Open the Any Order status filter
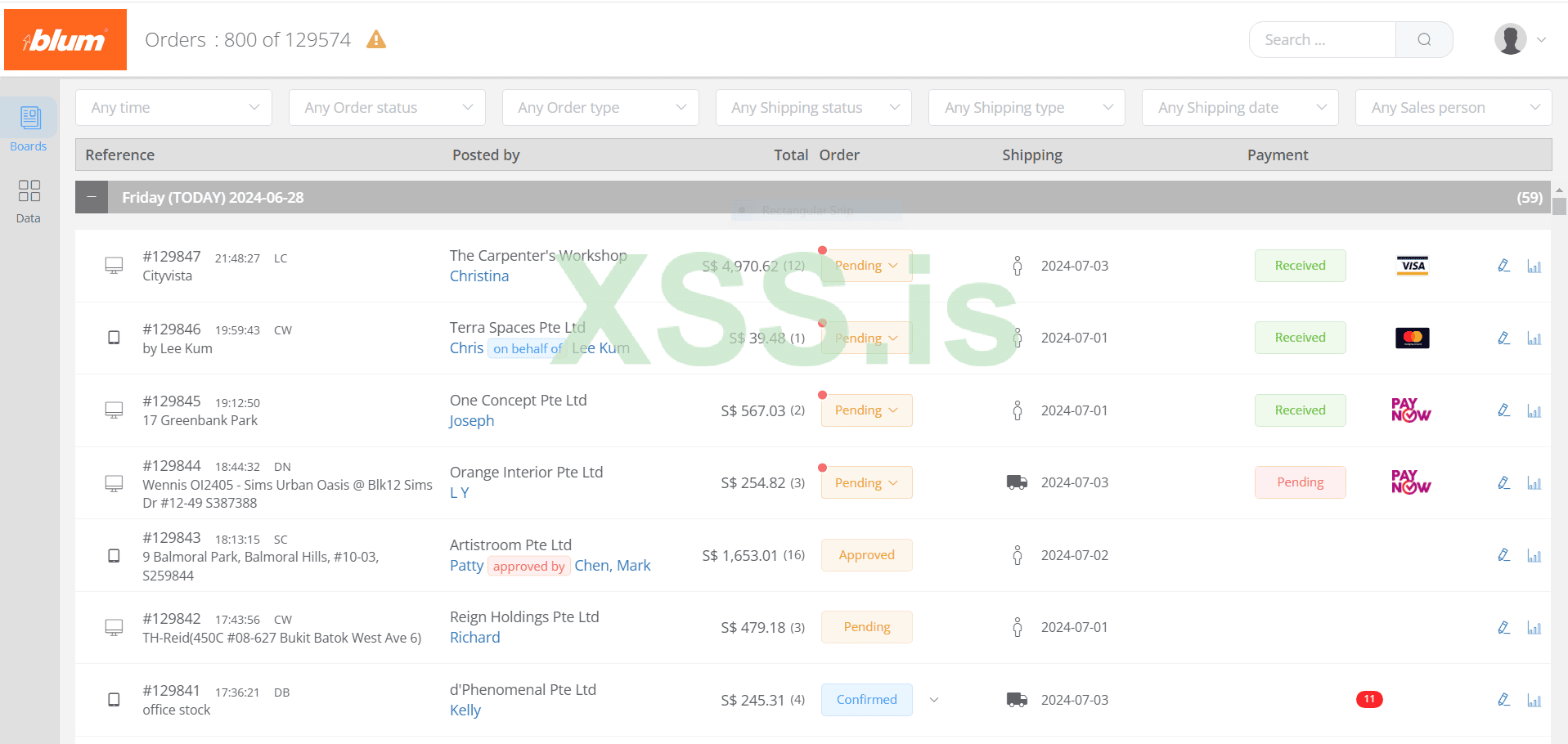 (x=387, y=107)
